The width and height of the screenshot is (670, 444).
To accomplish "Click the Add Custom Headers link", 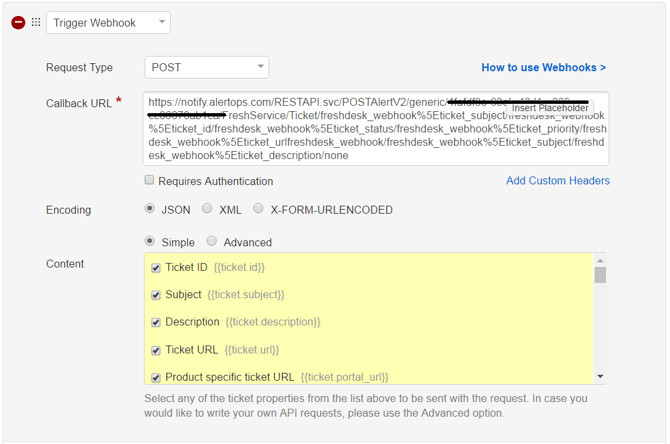I will (557, 181).
